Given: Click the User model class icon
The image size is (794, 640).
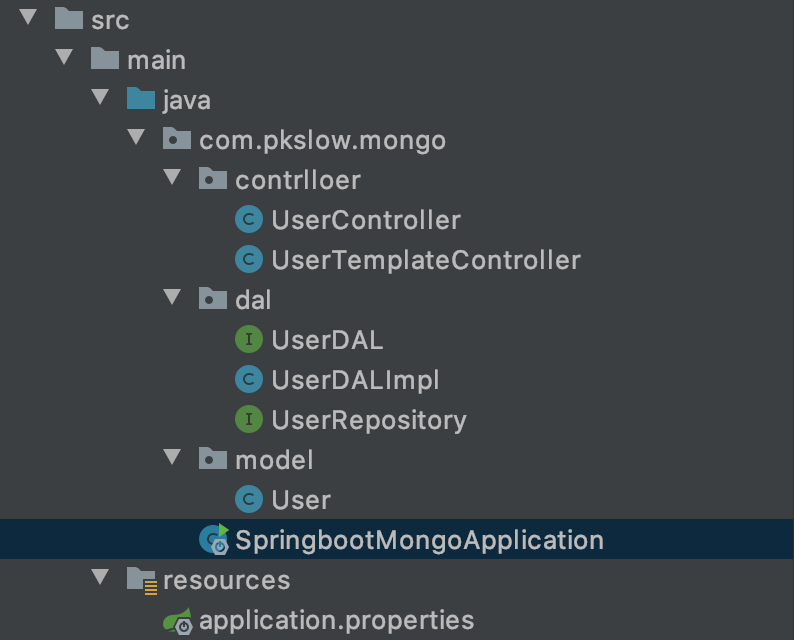Looking at the screenshot, I should (x=248, y=499).
